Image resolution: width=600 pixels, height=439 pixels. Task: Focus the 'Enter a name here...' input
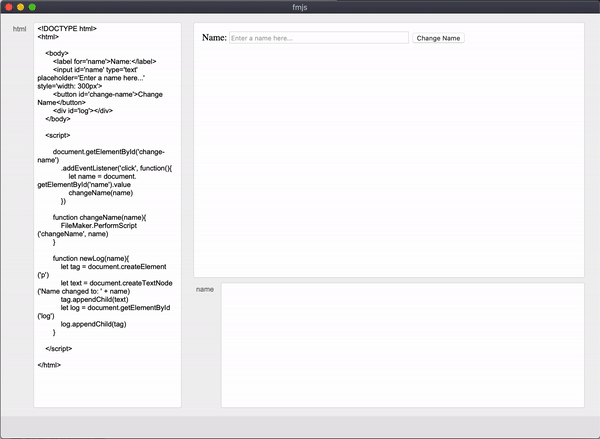tap(319, 38)
